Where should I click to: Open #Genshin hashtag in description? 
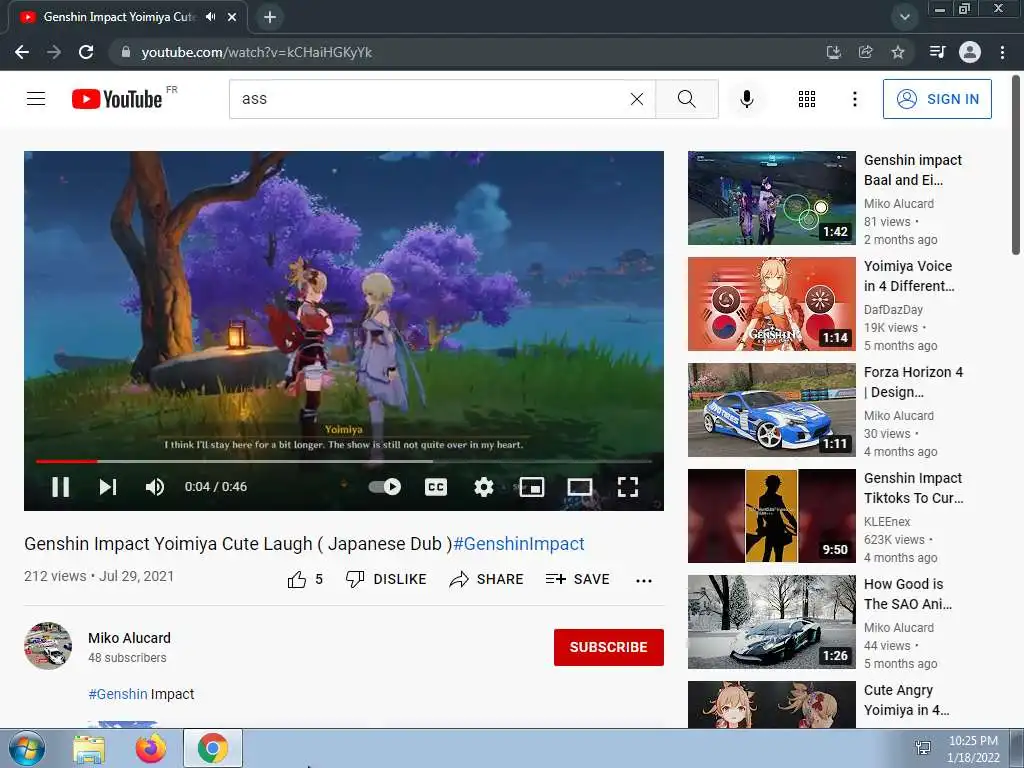[x=118, y=694]
